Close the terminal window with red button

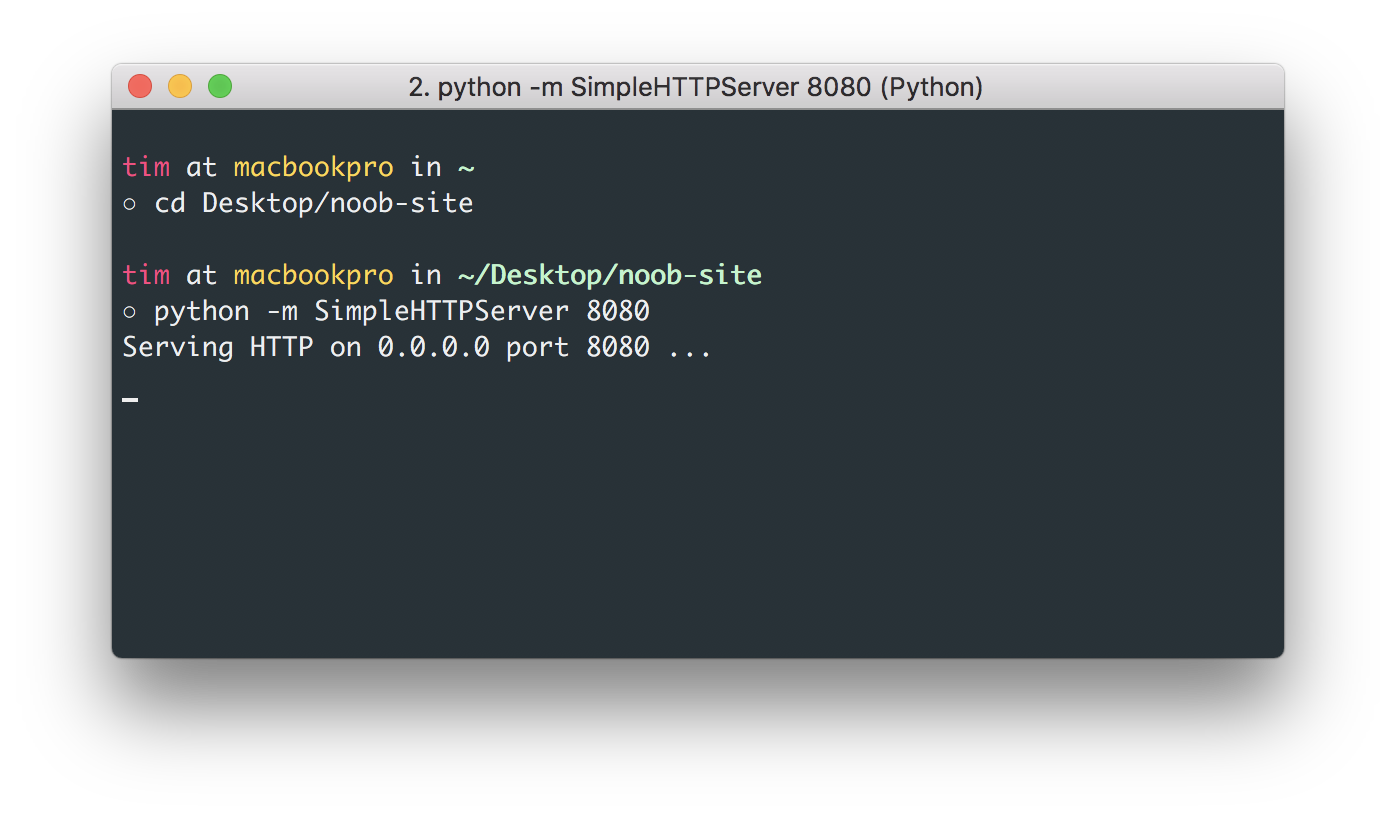click(x=140, y=87)
